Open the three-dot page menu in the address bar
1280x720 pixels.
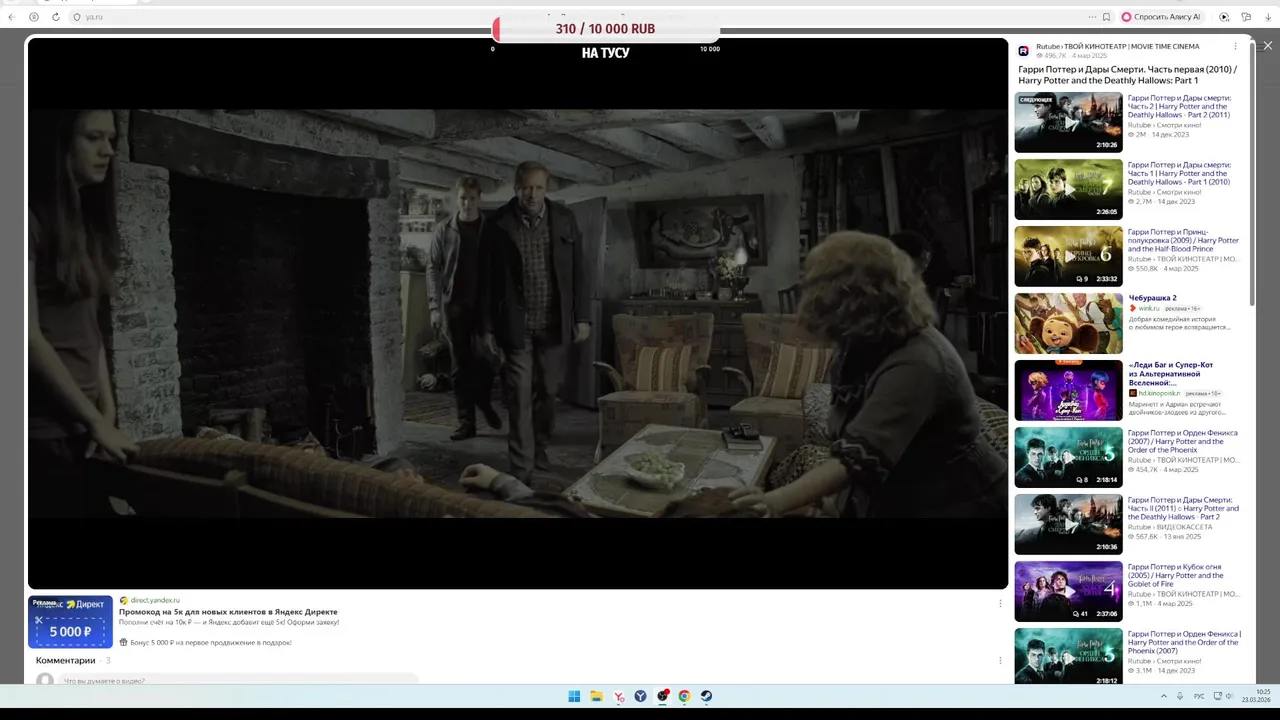click(1092, 17)
